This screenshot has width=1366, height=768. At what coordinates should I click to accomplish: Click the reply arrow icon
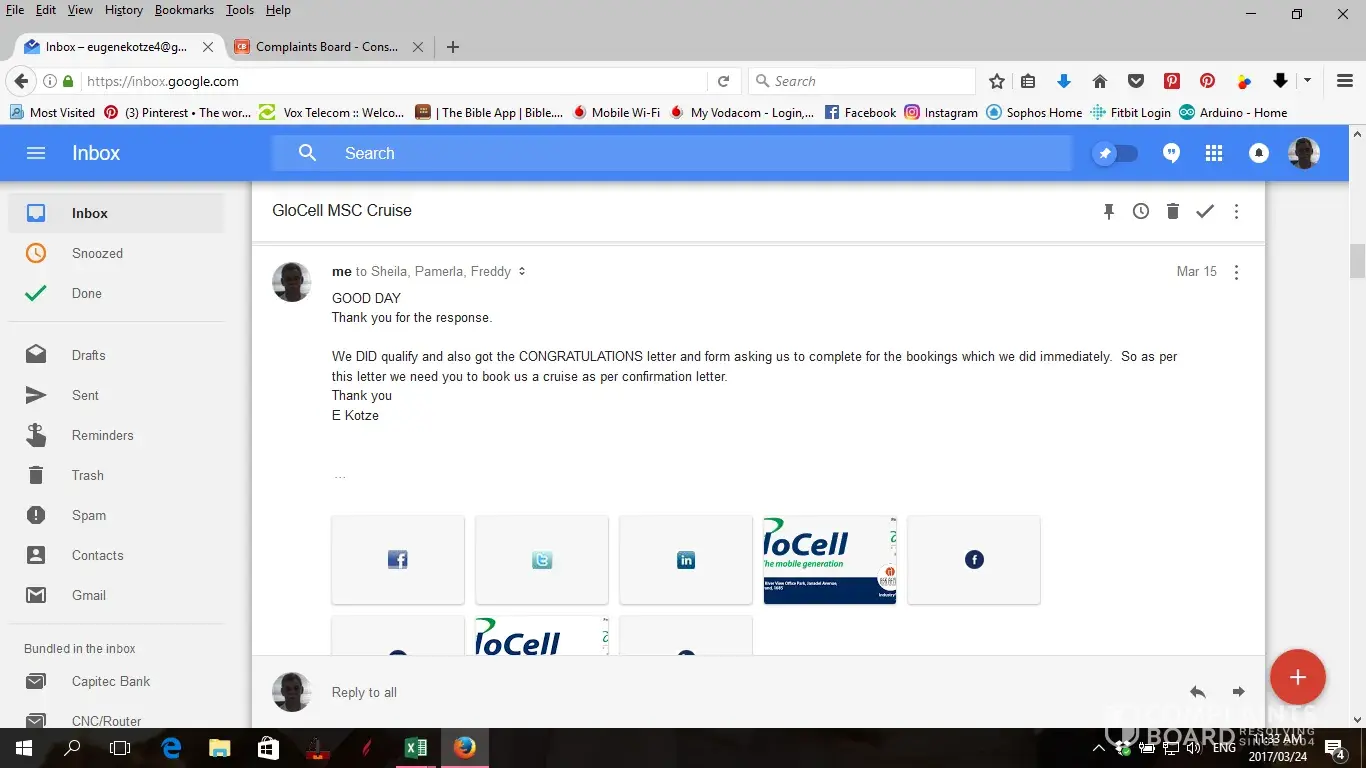1197,692
